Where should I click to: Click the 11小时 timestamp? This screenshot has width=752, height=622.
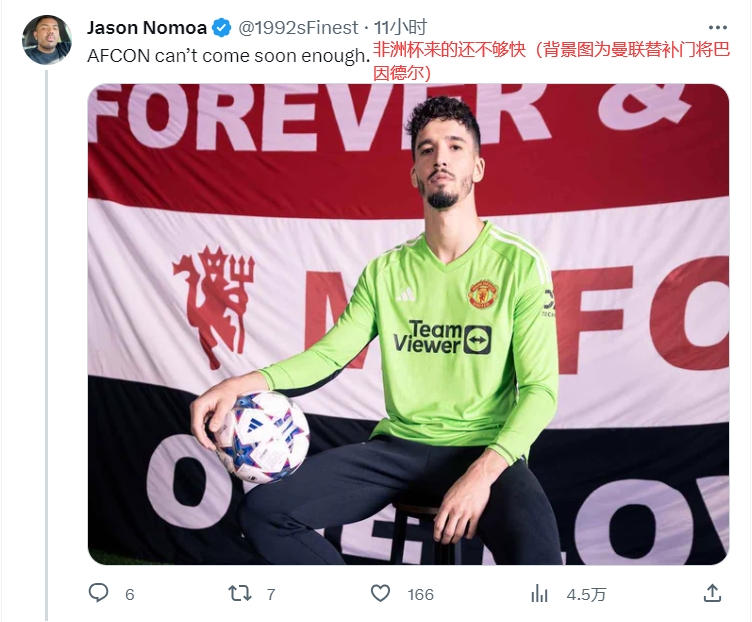(x=400, y=28)
